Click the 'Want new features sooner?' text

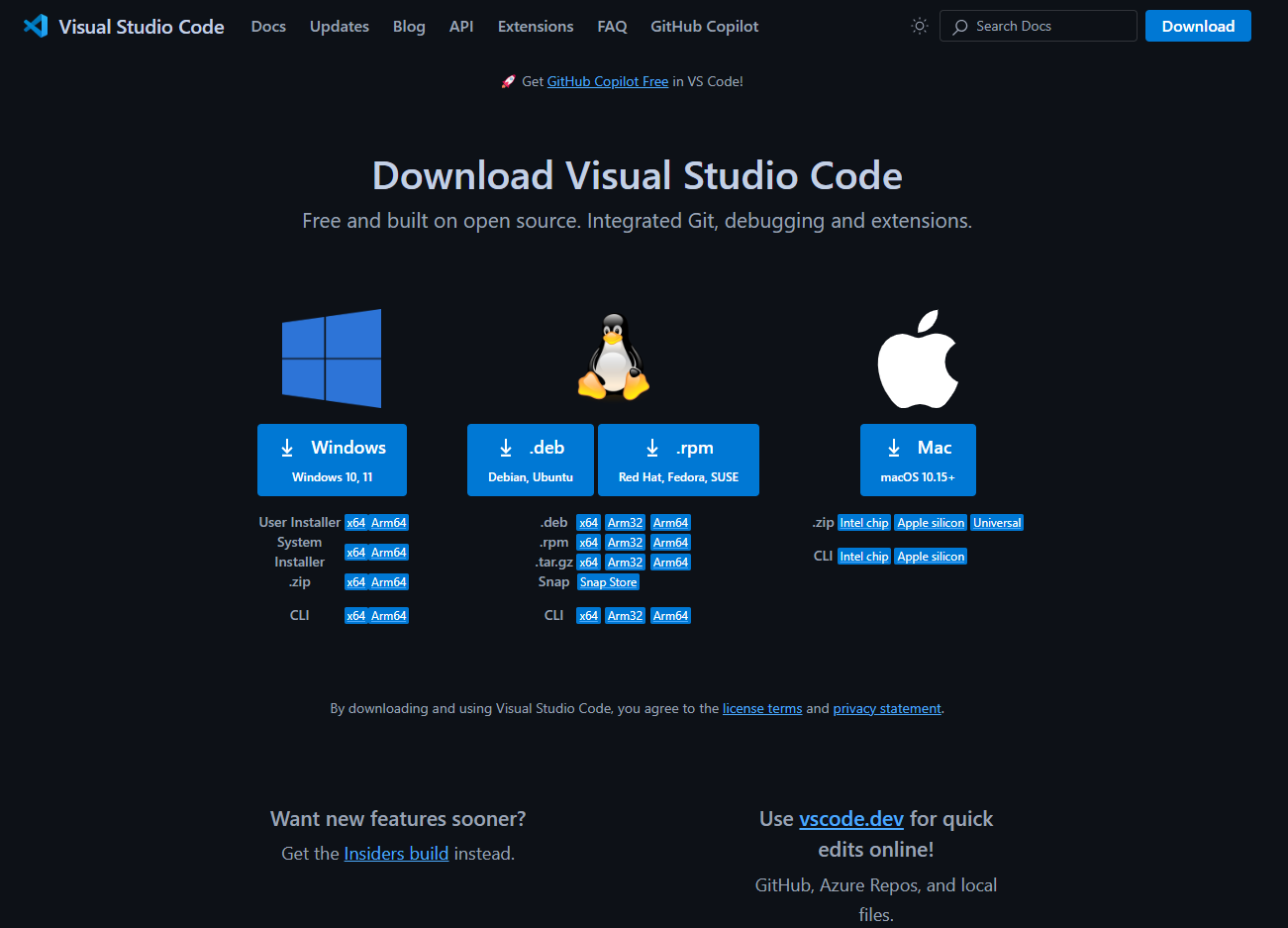pyautogui.click(x=398, y=819)
